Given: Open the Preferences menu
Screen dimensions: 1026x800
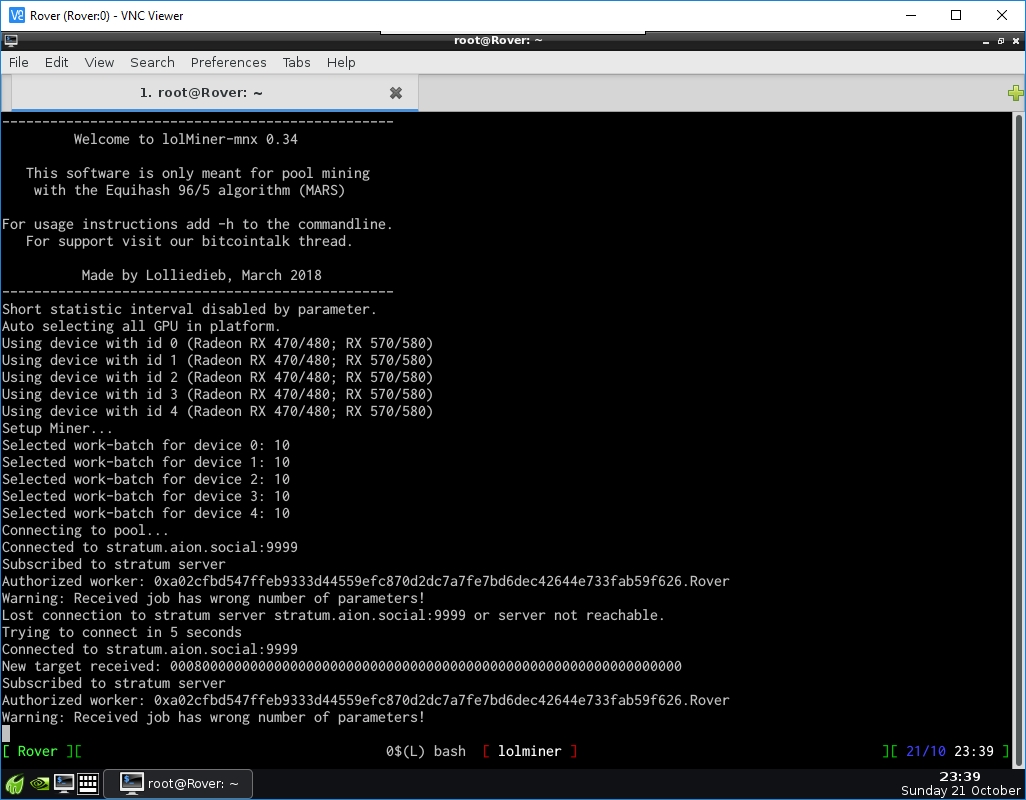Looking at the screenshot, I should (228, 62).
